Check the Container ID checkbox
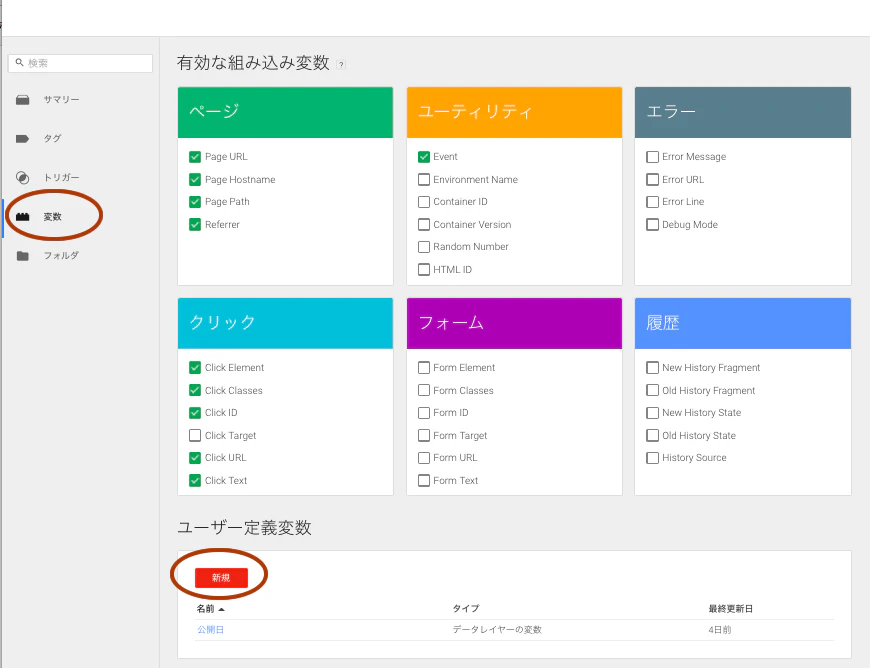 tap(424, 202)
